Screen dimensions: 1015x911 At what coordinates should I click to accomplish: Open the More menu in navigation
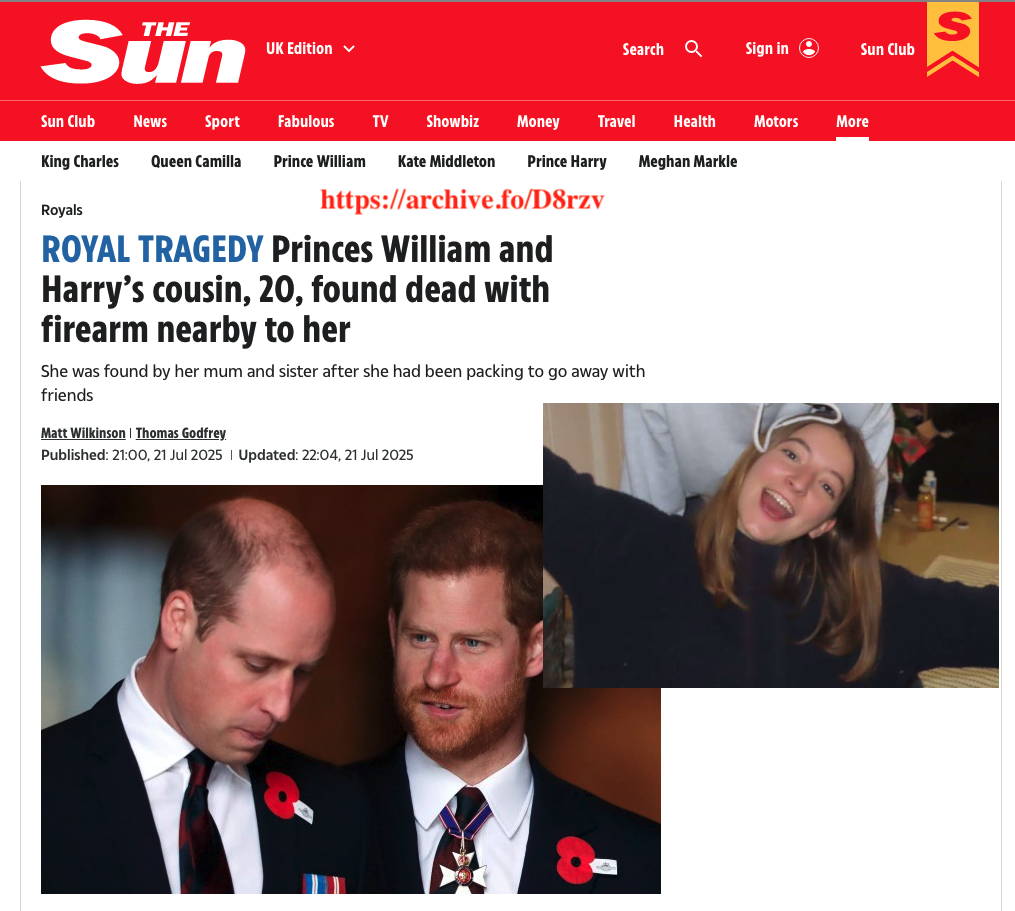coord(852,122)
